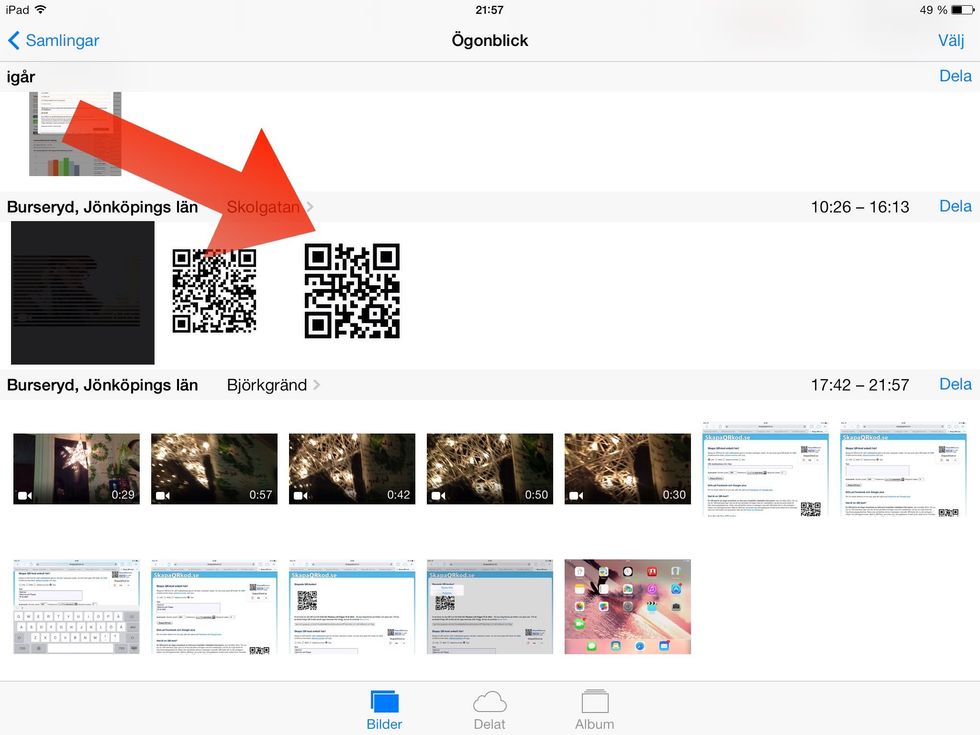Play the 0:50 video clip
Viewport: 980px width, 735px height.
490,469
